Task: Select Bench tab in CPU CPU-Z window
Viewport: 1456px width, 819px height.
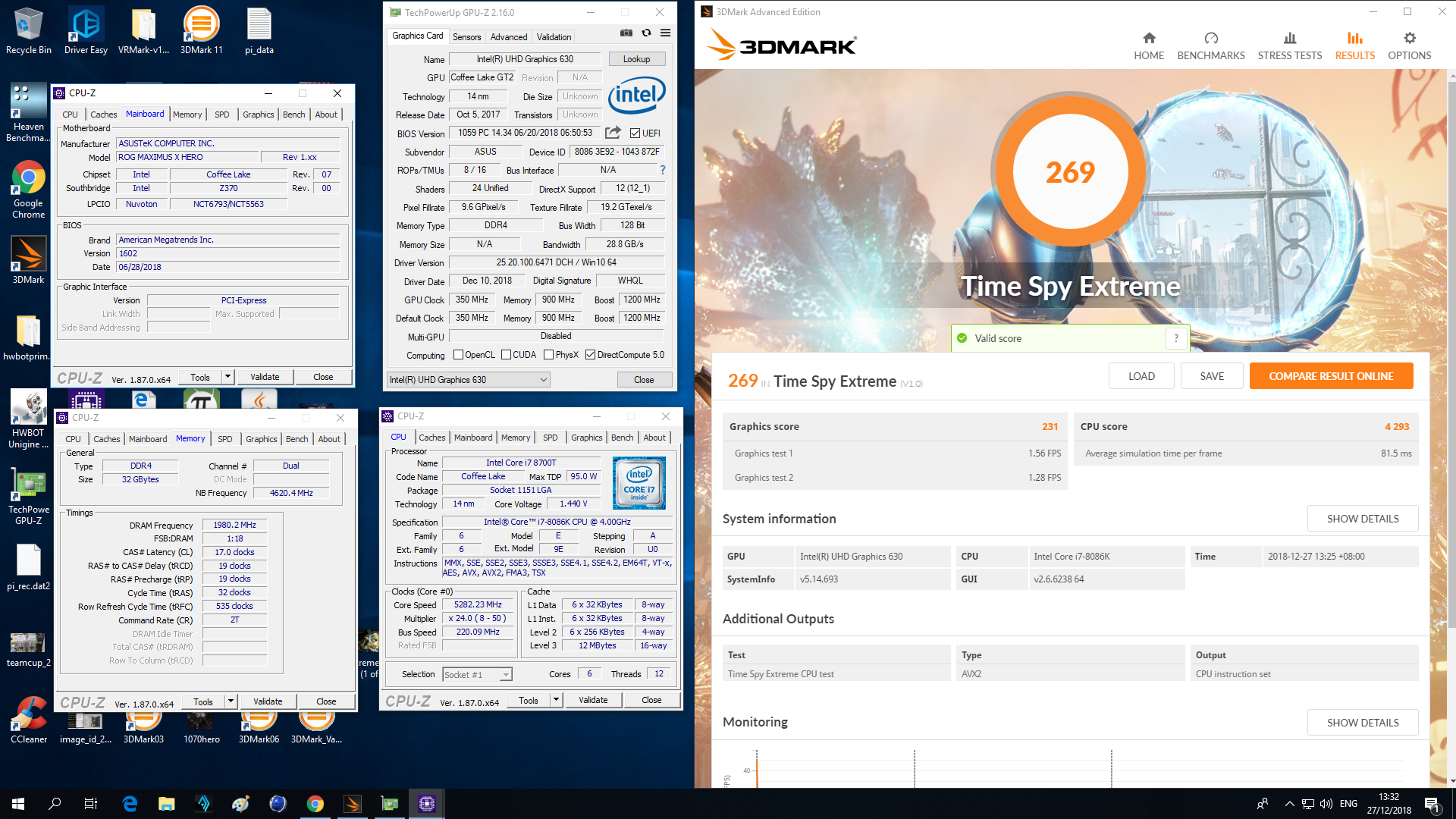Action: 622,438
